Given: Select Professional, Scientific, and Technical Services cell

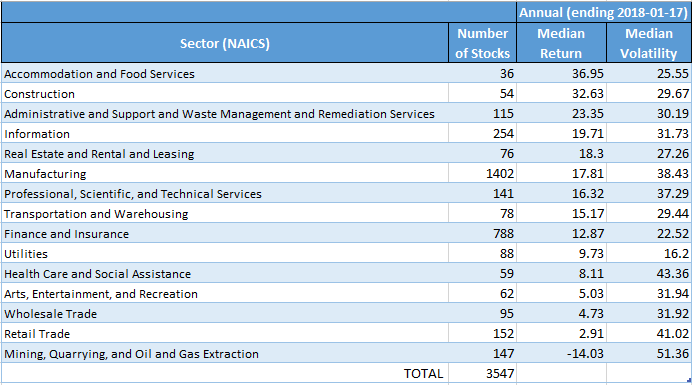Looking at the screenshot, I should [225, 194].
